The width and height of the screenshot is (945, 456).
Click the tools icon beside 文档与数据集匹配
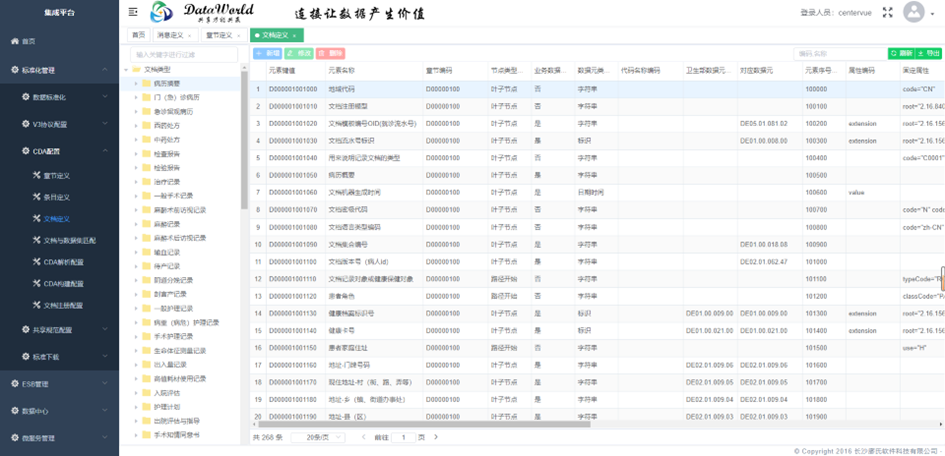[x=36, y=240]
